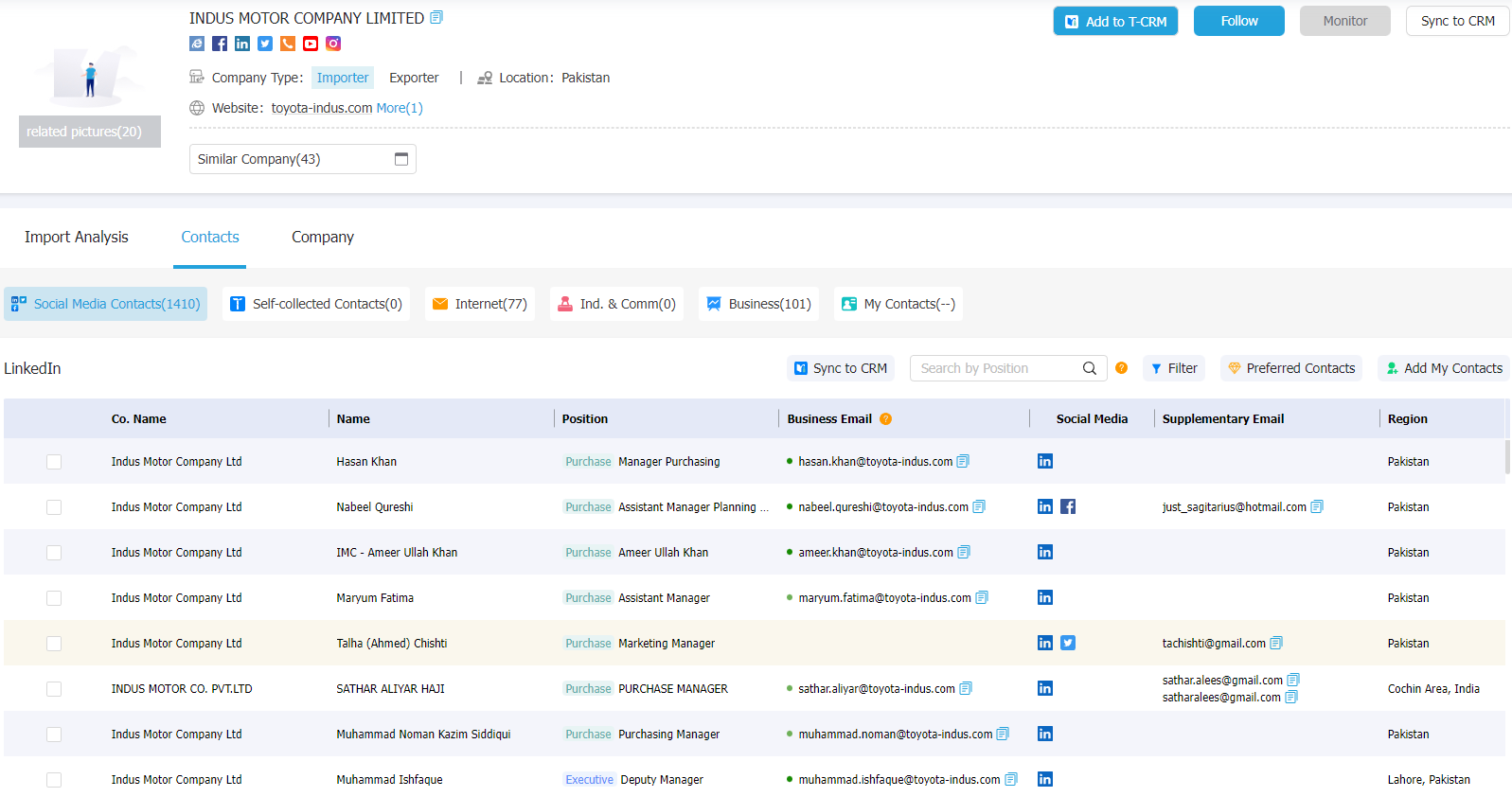Select the Muhammad Ishfaque row checkbox

(54, 780)
